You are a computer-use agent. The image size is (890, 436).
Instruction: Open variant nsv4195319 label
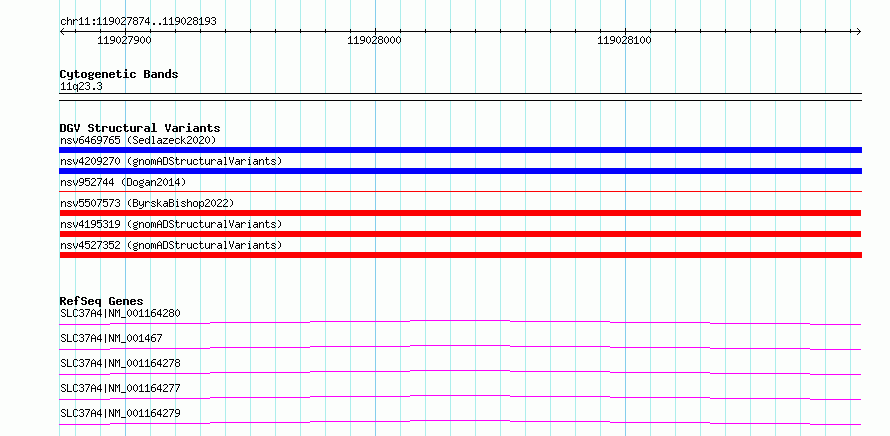point(171,224)
